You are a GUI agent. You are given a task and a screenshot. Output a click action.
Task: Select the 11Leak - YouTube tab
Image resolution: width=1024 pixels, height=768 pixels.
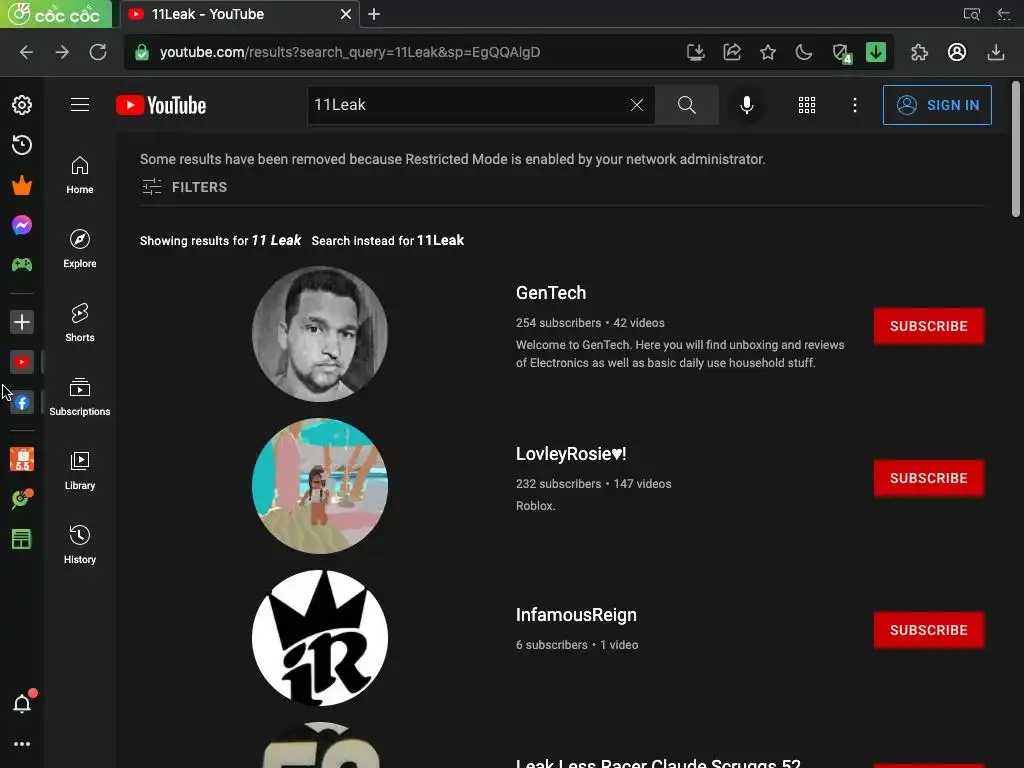pyautogui.click(x=240, y=14)
